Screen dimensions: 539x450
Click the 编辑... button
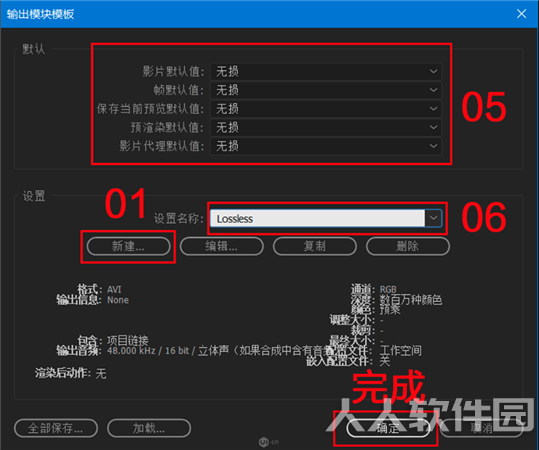(222, 246)
